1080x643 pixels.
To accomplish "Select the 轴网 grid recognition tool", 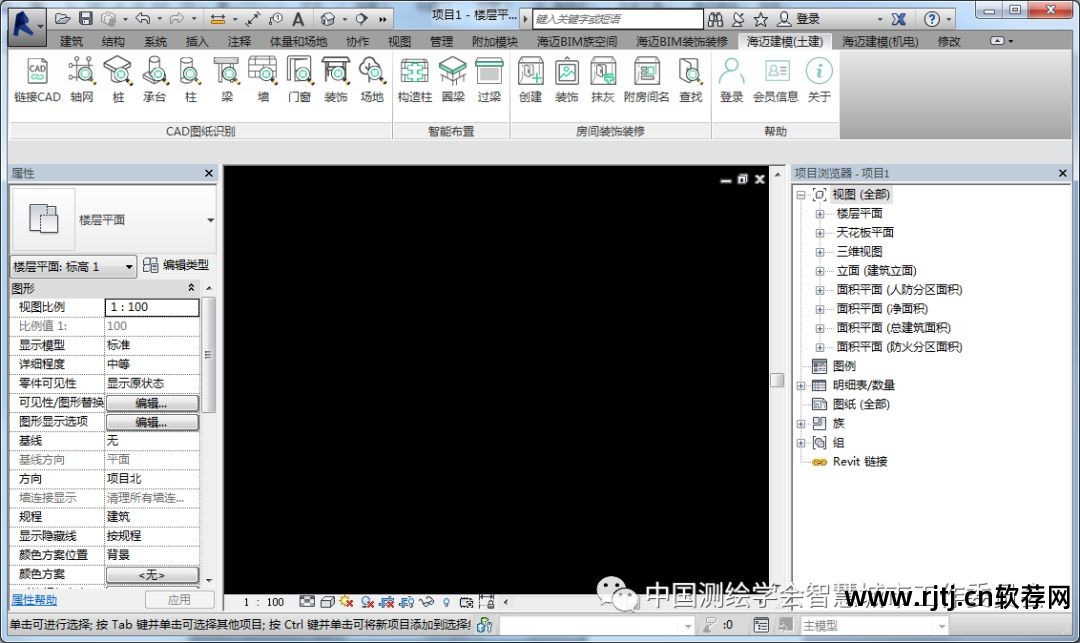I will point(81,80).
